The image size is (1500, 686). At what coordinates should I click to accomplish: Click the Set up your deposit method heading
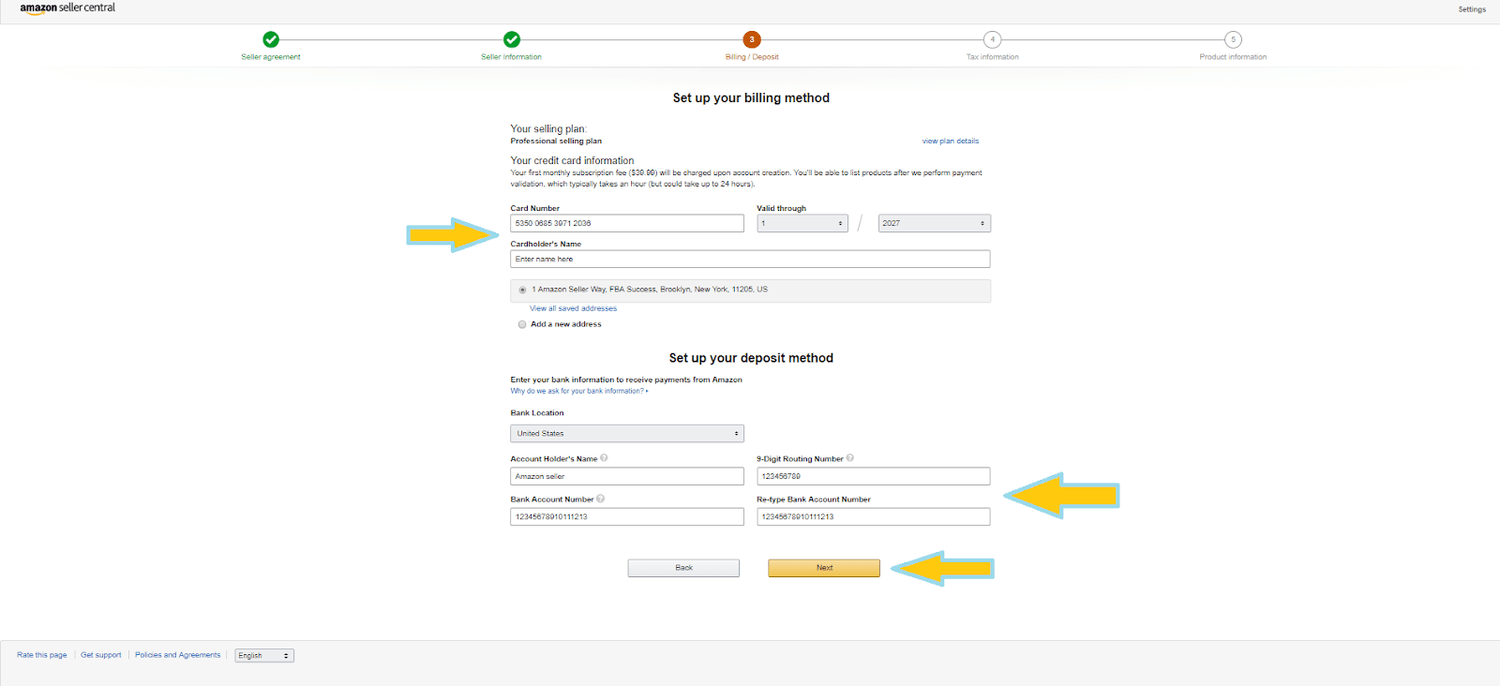point(751,358)
